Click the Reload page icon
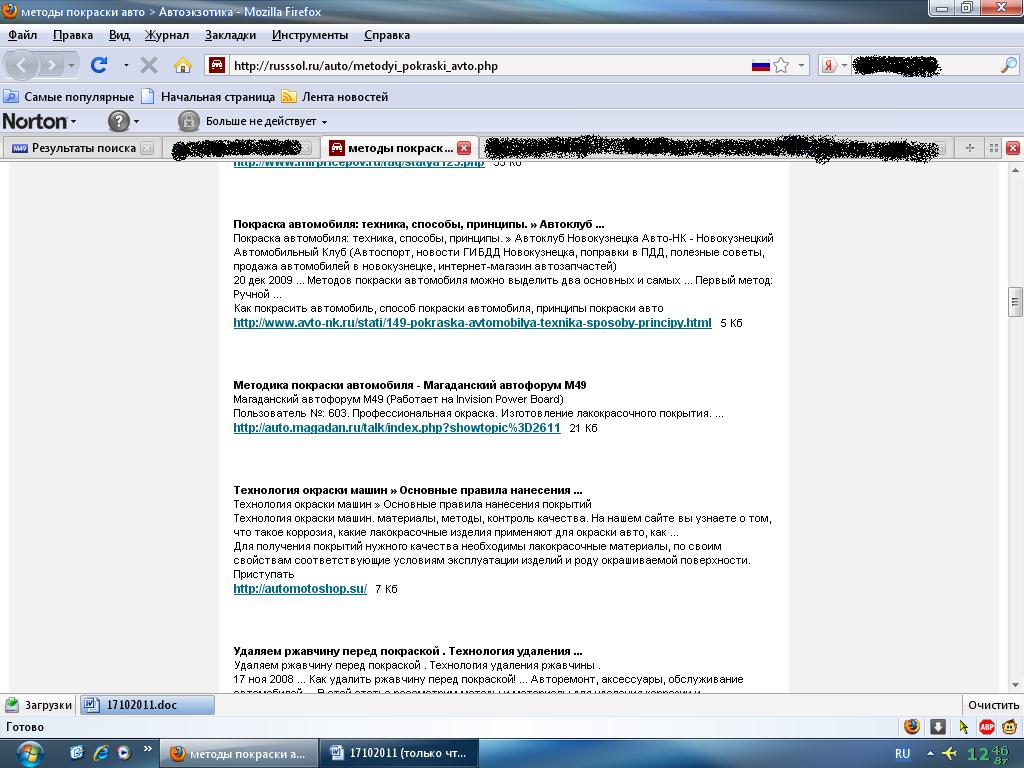Viewport: 1024px width, 768px height. (x=98, y=65)
